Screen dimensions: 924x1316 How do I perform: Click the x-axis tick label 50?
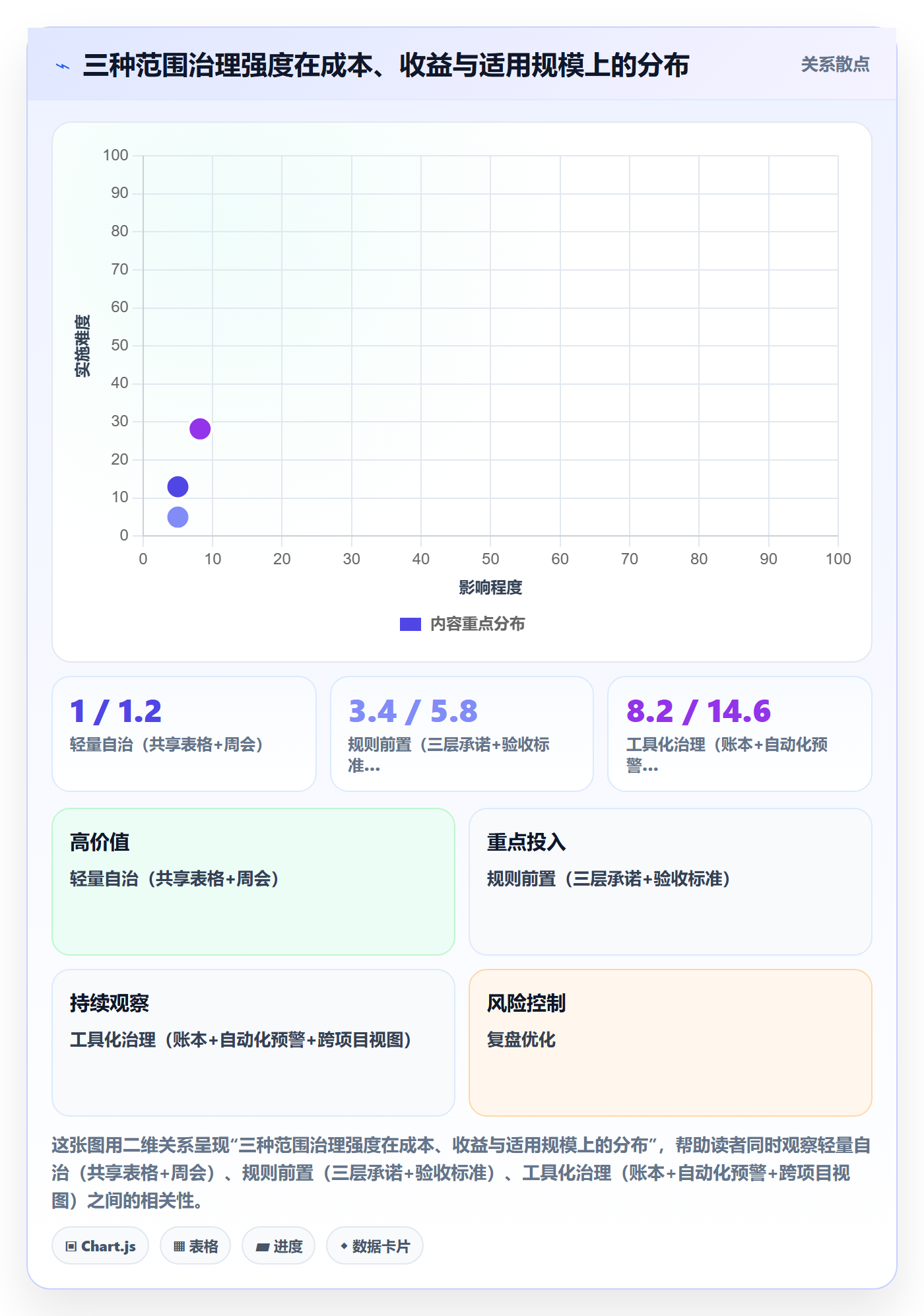[x=490, y=559]
